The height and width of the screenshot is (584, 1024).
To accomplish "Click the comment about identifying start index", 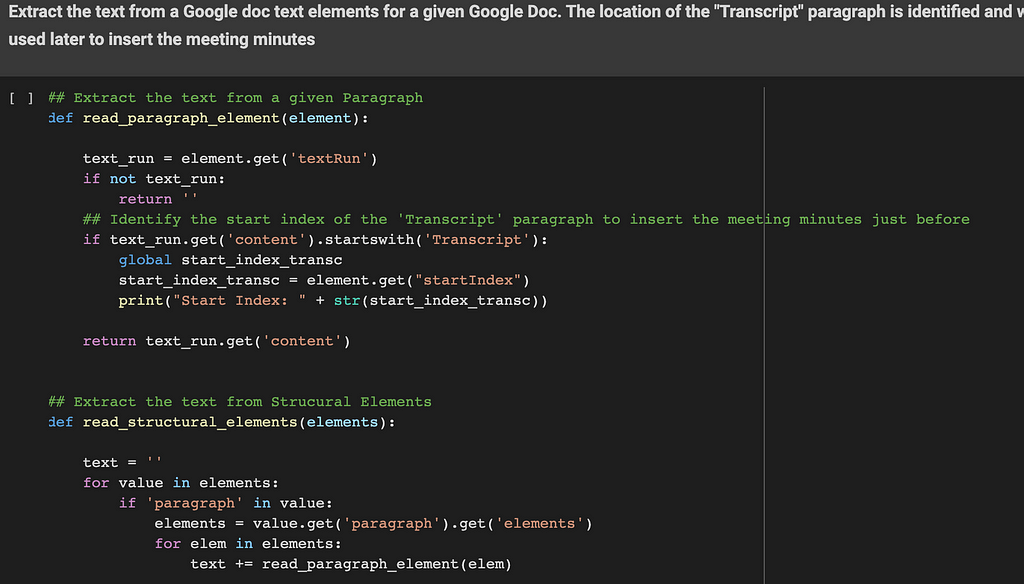I will point(526,219).
